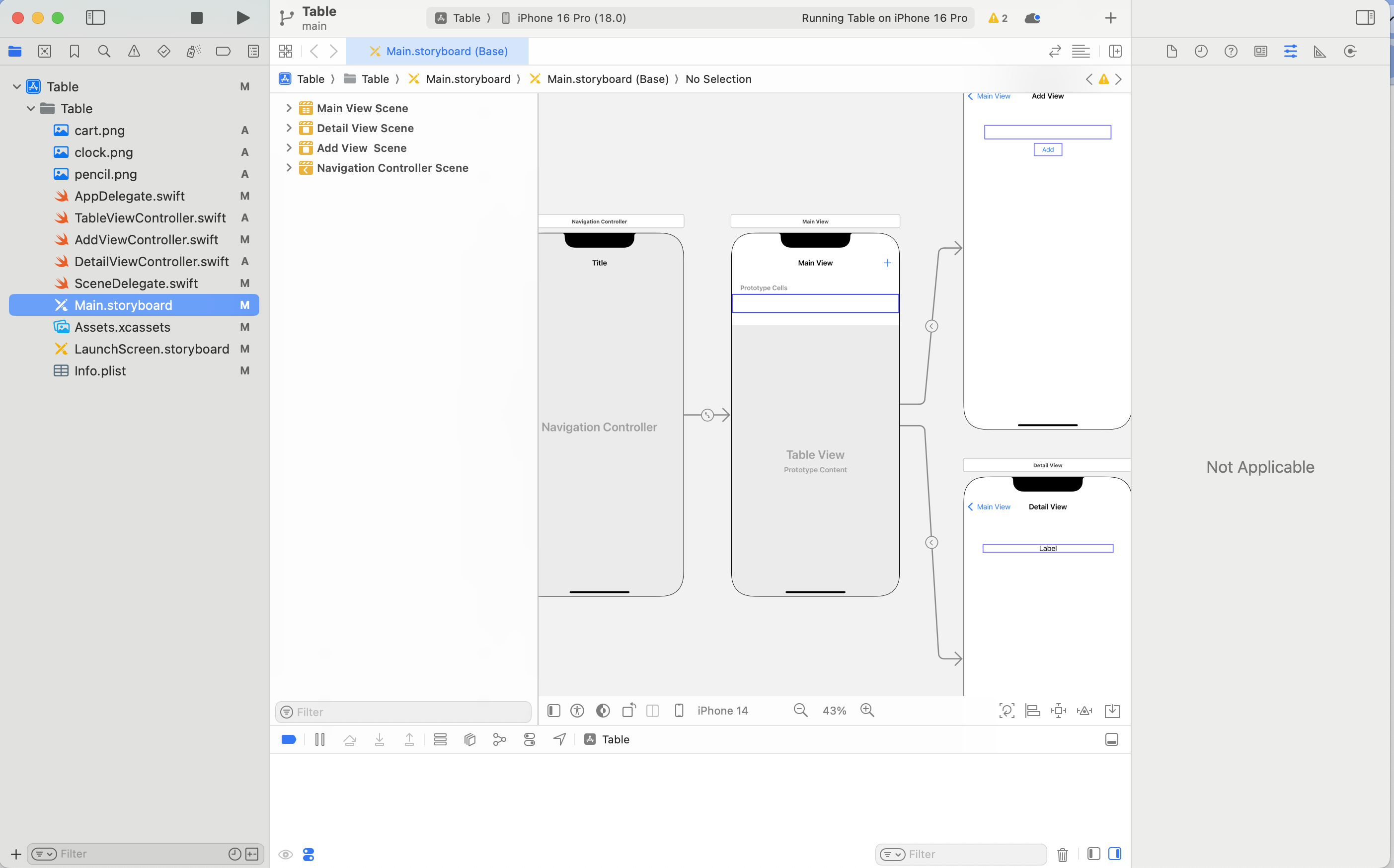Click the Zoom in magnifier on canvas
This screenshot has height=868, width=1394.
tap(867, 711)
